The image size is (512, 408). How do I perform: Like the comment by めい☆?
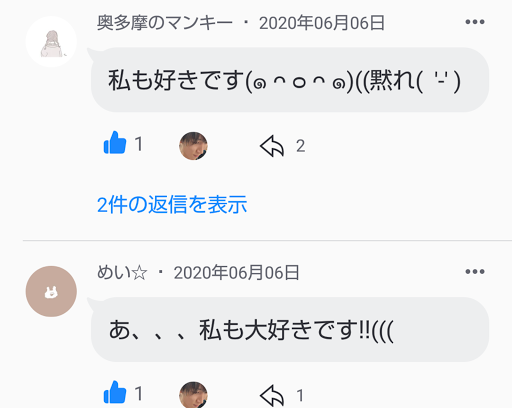115,392
